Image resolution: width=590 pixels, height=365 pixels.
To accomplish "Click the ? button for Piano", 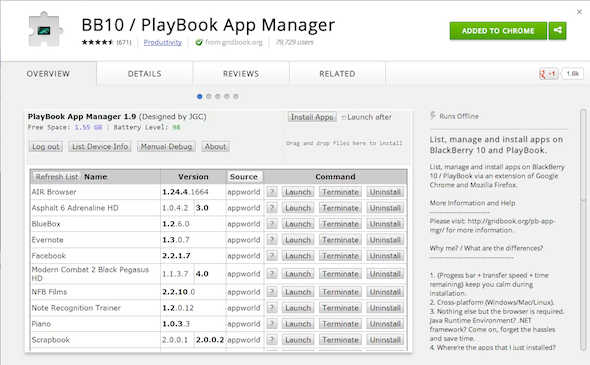I will pos(272,324).
